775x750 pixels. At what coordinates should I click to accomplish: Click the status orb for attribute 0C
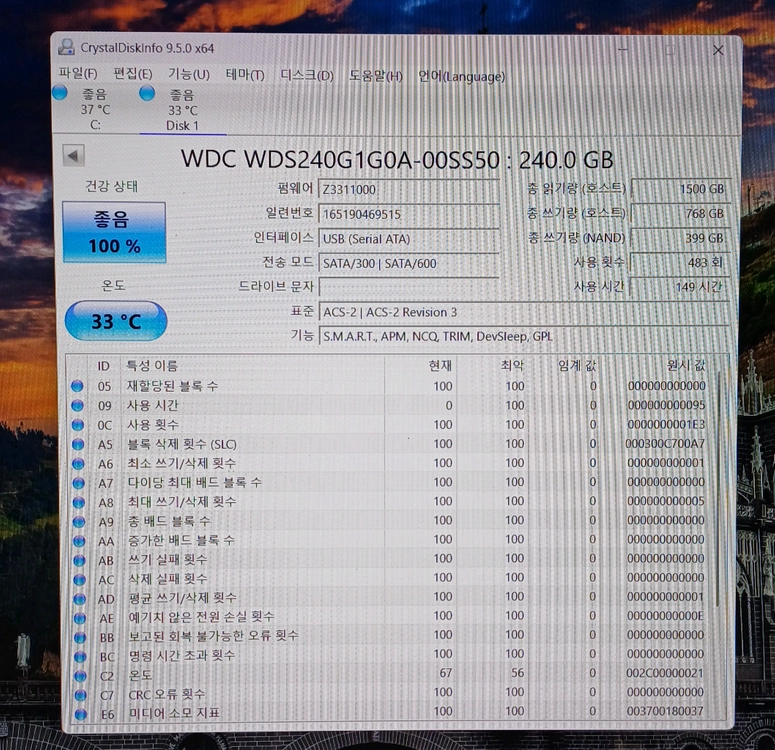[x=78, y=425]
